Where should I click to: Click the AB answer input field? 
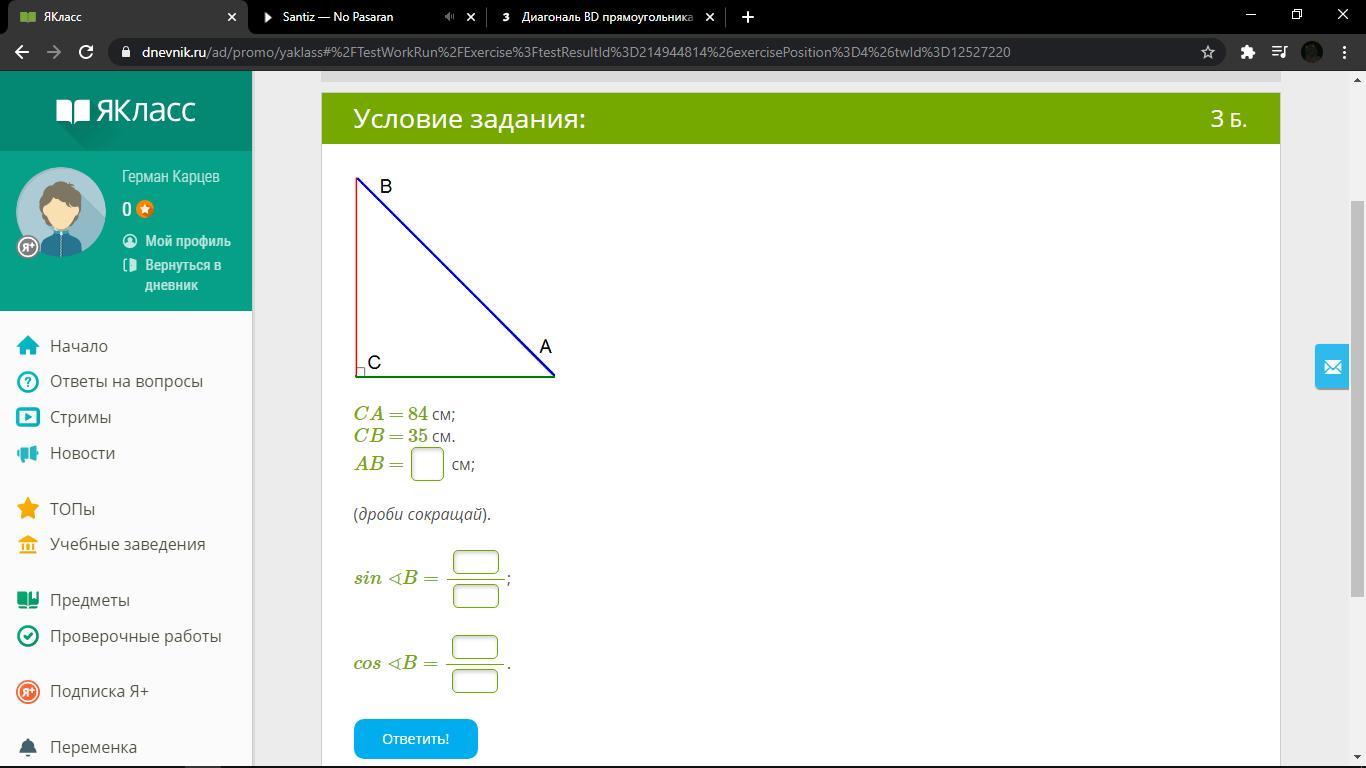click(427, 464)
